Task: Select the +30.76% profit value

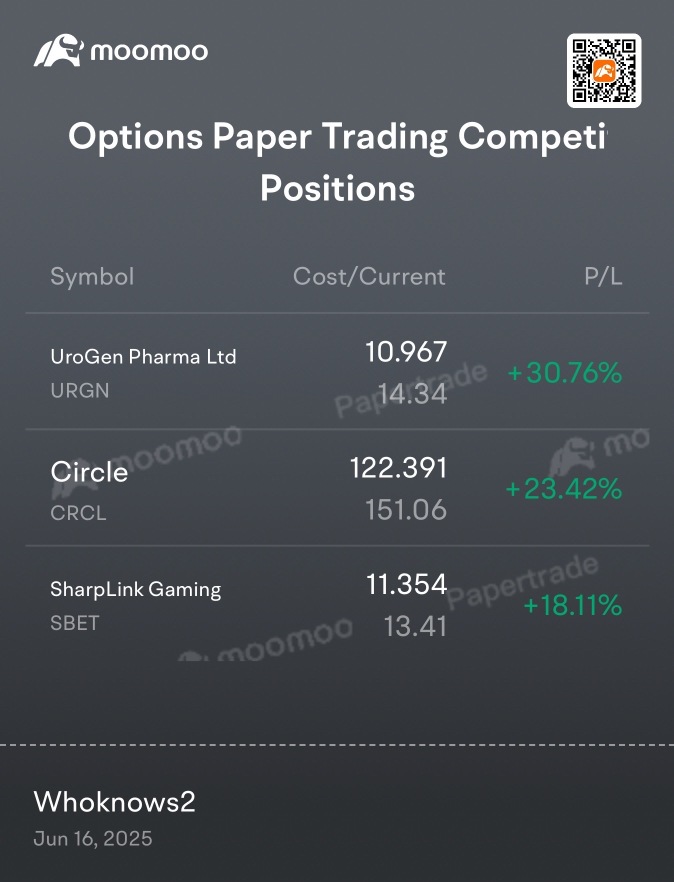Action: [564, 372]
